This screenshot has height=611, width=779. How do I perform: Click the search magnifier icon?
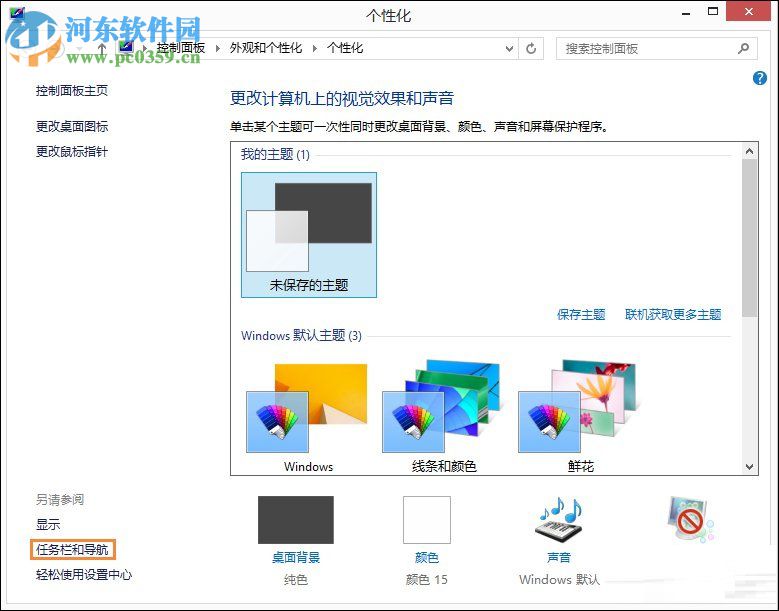tap(743, 49)
